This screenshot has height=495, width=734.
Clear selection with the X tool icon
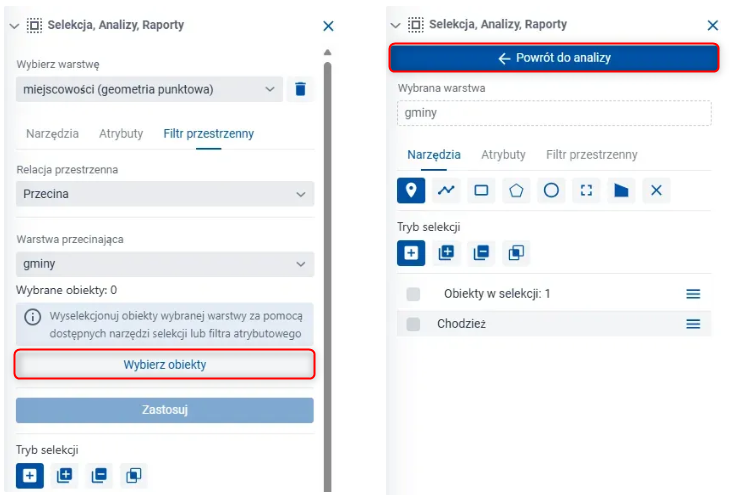pos(655,190)
